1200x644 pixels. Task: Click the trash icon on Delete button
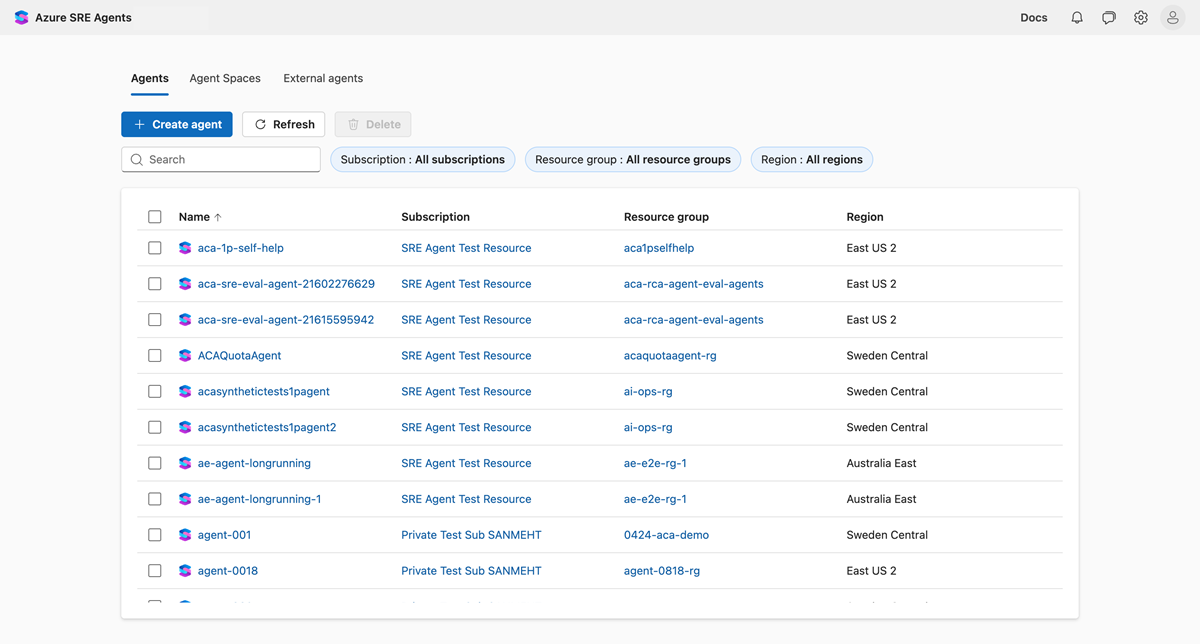pyautogui.click(x=354, y=124)
